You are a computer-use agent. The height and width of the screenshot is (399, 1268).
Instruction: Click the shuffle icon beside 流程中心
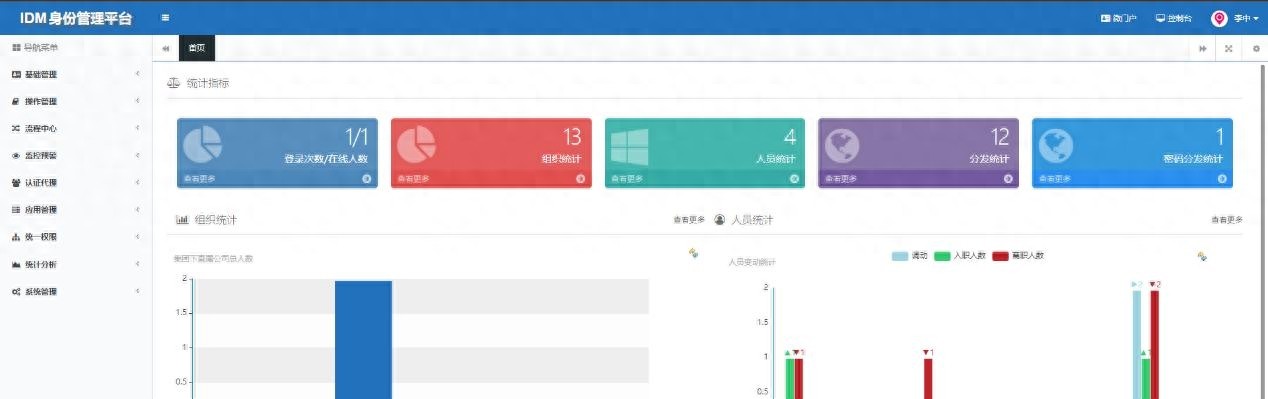click(15, 128)
